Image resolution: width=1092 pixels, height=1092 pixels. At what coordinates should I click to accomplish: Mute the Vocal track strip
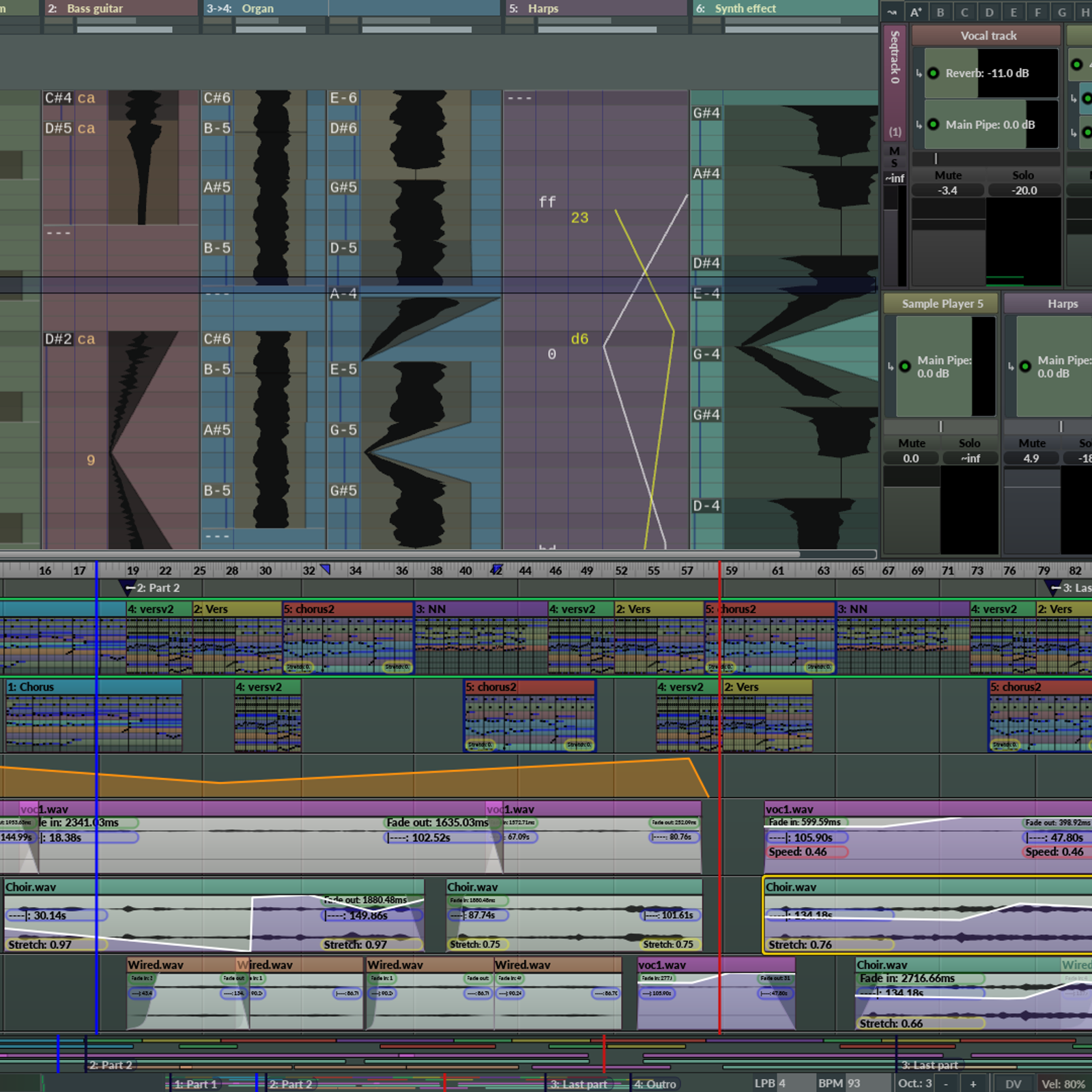[948, 175]
